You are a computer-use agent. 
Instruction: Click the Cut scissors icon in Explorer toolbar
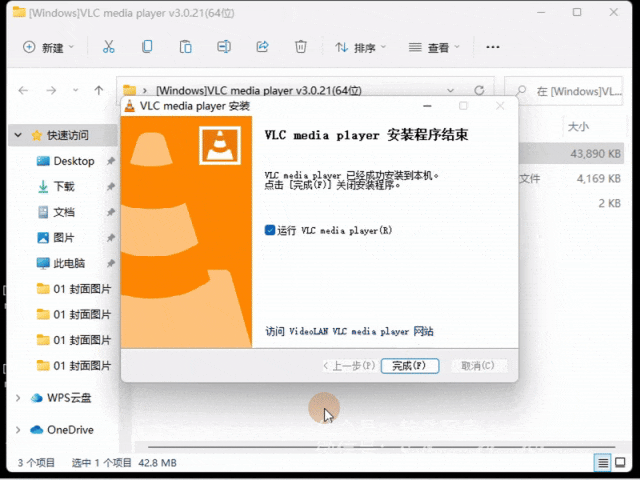[x=109, y=47]
